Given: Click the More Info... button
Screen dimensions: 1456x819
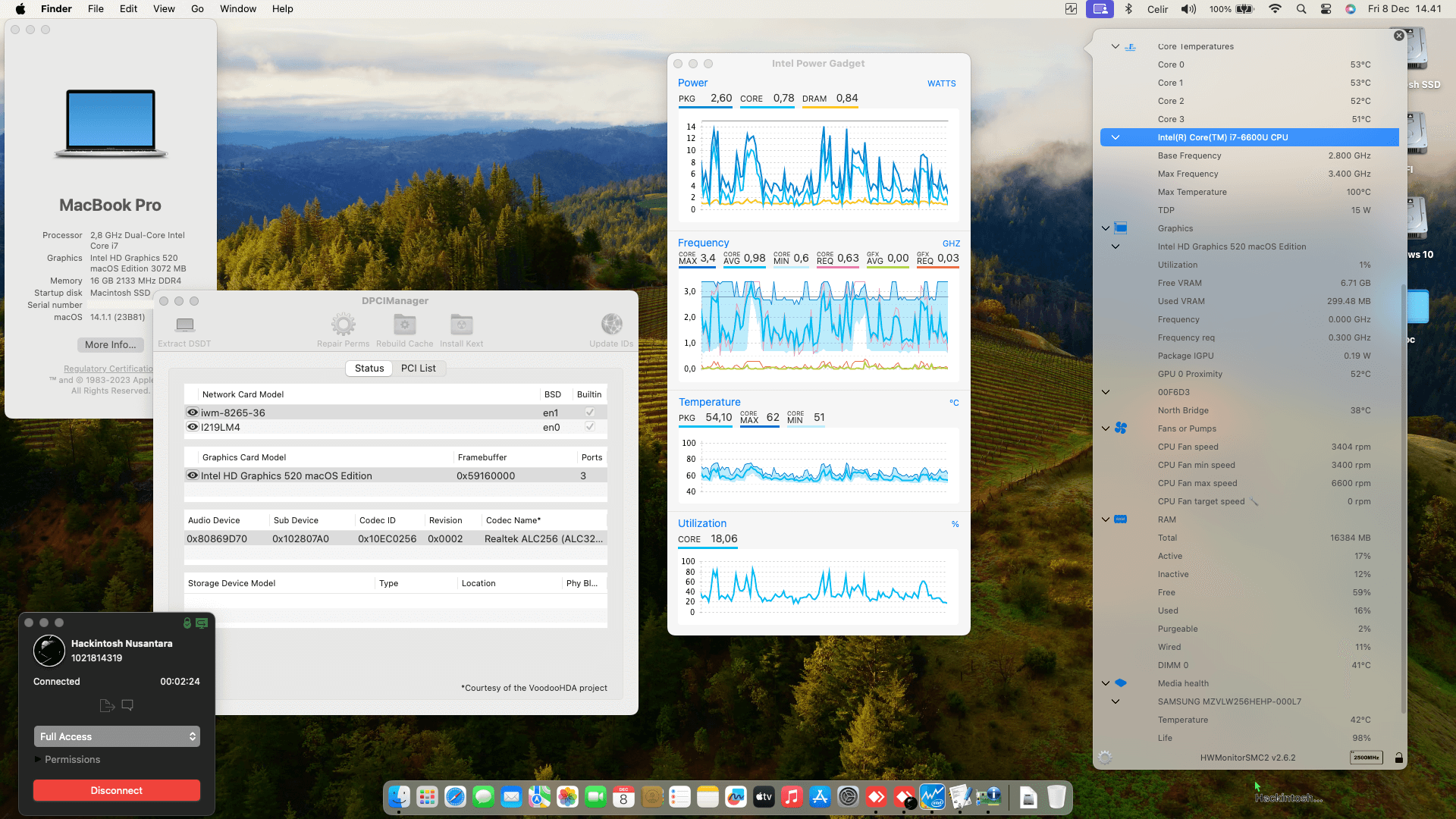Looking at the screenshot, I should click(111, 345).
